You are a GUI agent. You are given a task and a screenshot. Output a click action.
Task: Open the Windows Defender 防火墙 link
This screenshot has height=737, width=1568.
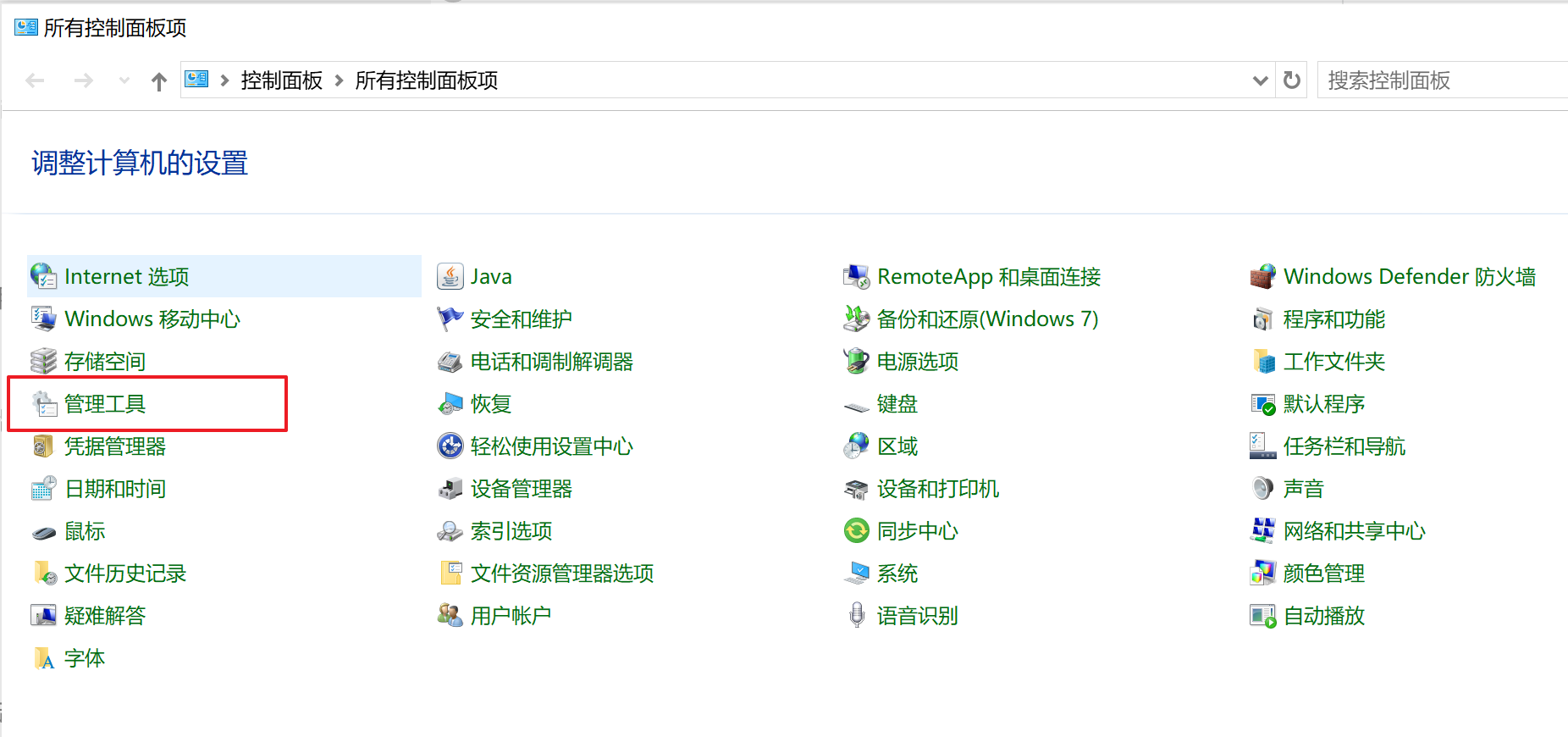click(1410, 277)
